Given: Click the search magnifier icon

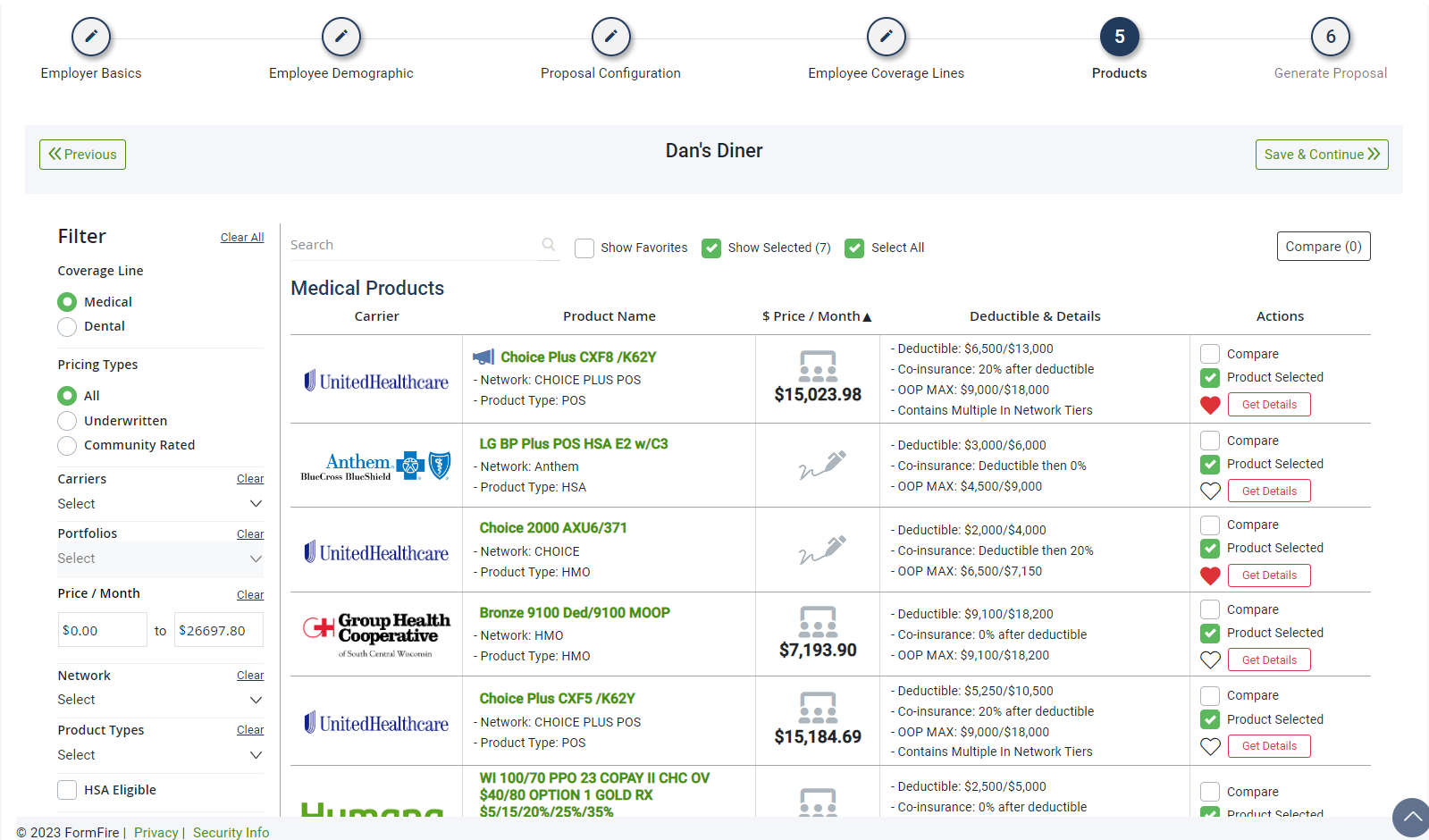Looking at the screenshot, I should pos(549,245).
